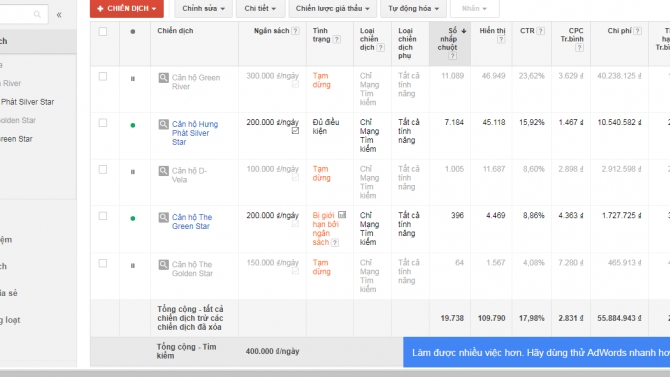This screenshot has width=670, height=377.
Task: Sort by Số nhấp chuột column arrow
Action: tap(464, 31)
